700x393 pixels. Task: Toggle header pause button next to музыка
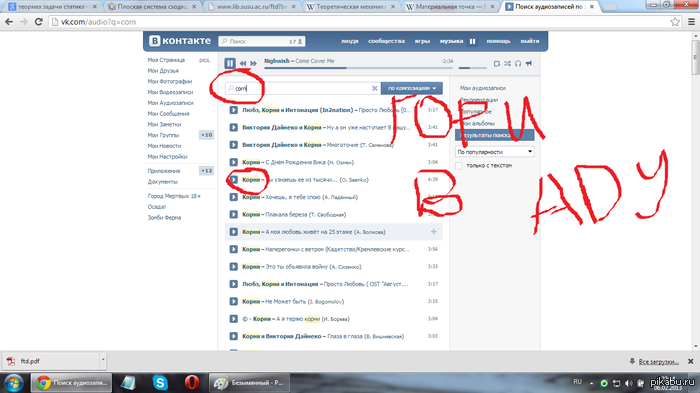(x=472, y=41)
